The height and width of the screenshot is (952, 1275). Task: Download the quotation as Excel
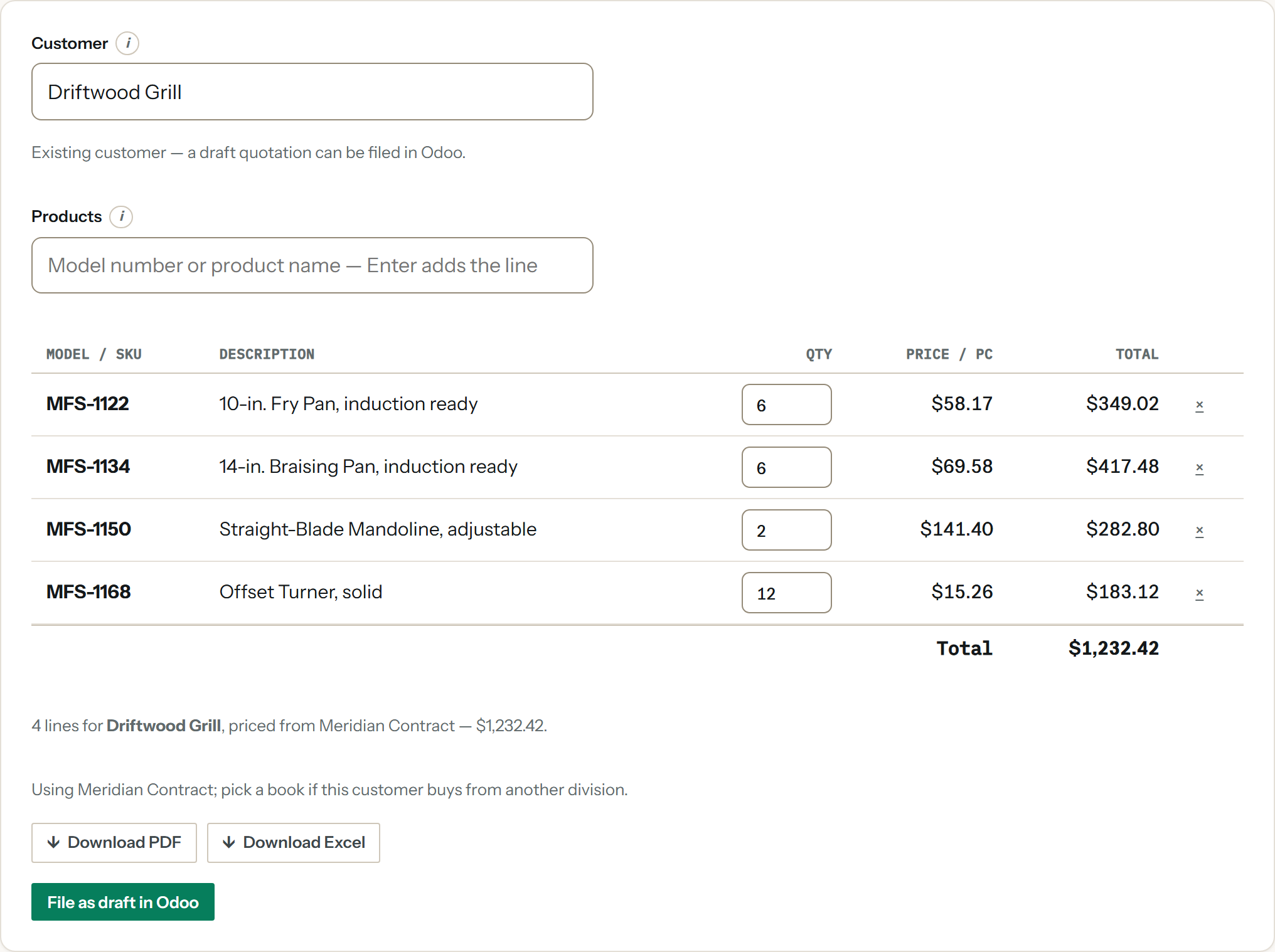[294, 842]
